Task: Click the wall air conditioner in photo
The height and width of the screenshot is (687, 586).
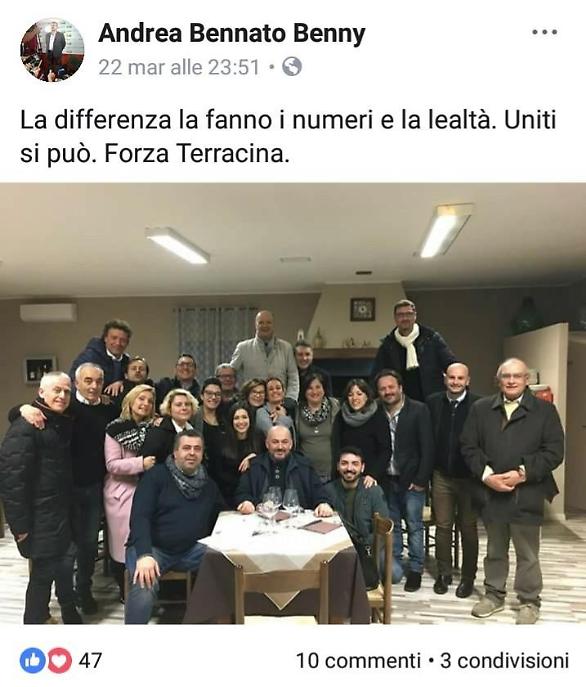Action: point(48,312)
